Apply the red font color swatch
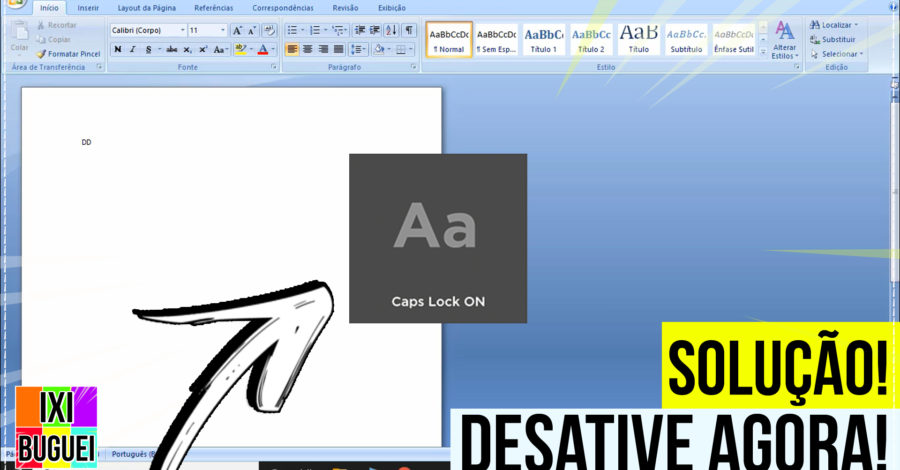The height and width of the screenshot is (470, 900). pyautogui.click(x=262, y=49)
